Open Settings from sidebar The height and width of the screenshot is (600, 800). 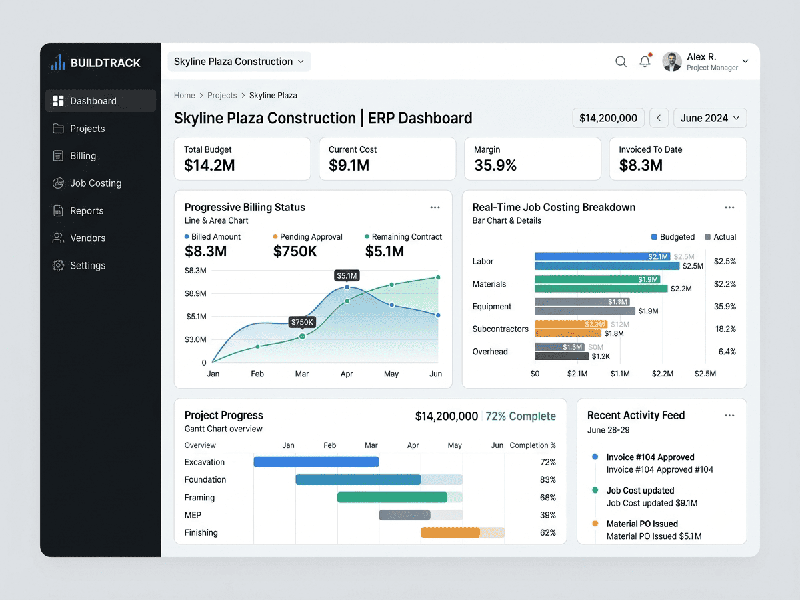pyautogui.click(x=101, y=265)
